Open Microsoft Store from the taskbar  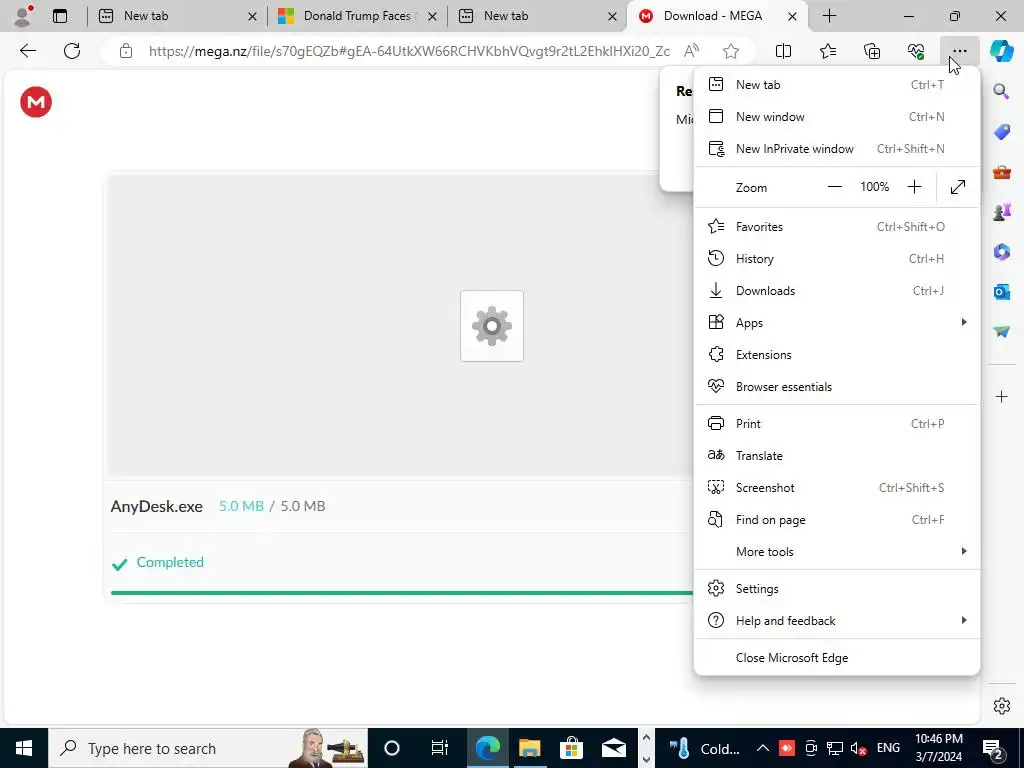(x=571, y=748)
